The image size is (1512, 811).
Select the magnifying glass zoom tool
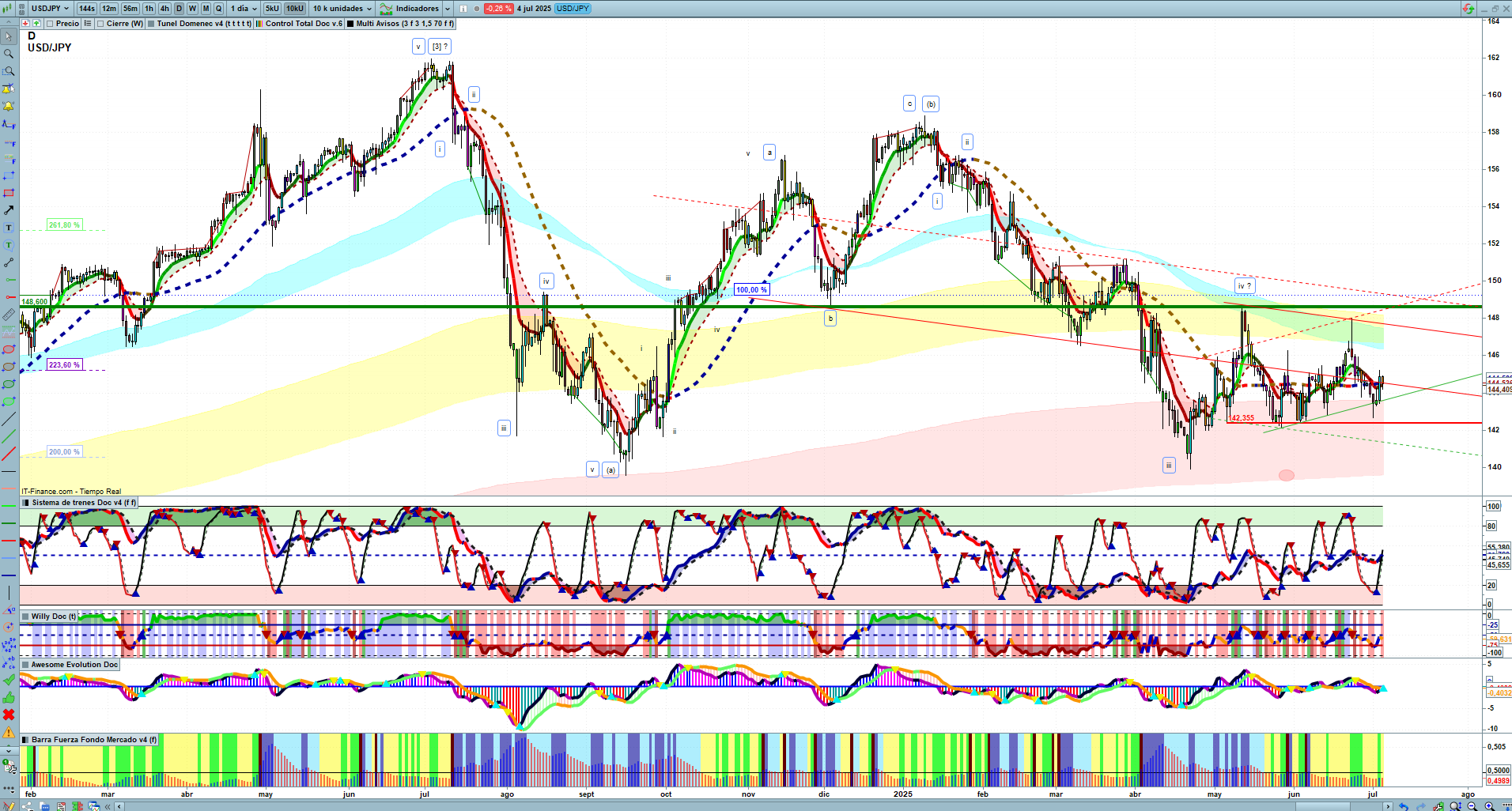coord(9,54)
